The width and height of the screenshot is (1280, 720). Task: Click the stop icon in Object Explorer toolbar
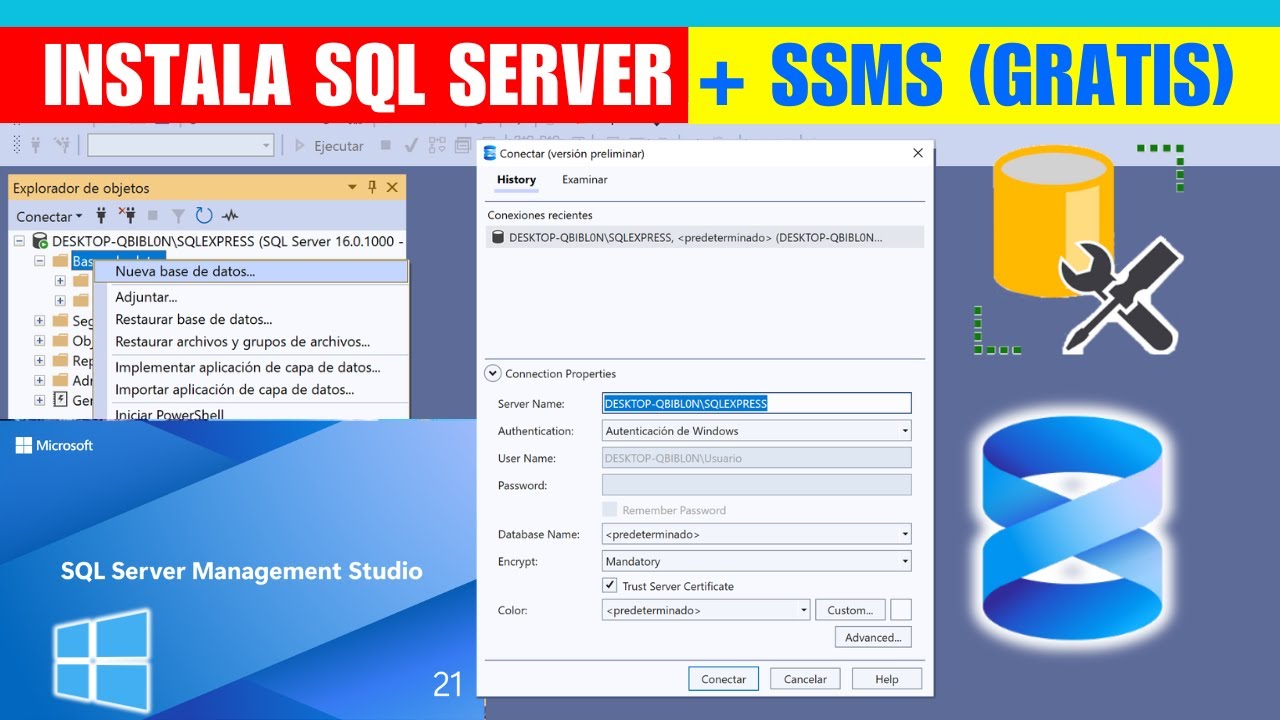(153, 215)
